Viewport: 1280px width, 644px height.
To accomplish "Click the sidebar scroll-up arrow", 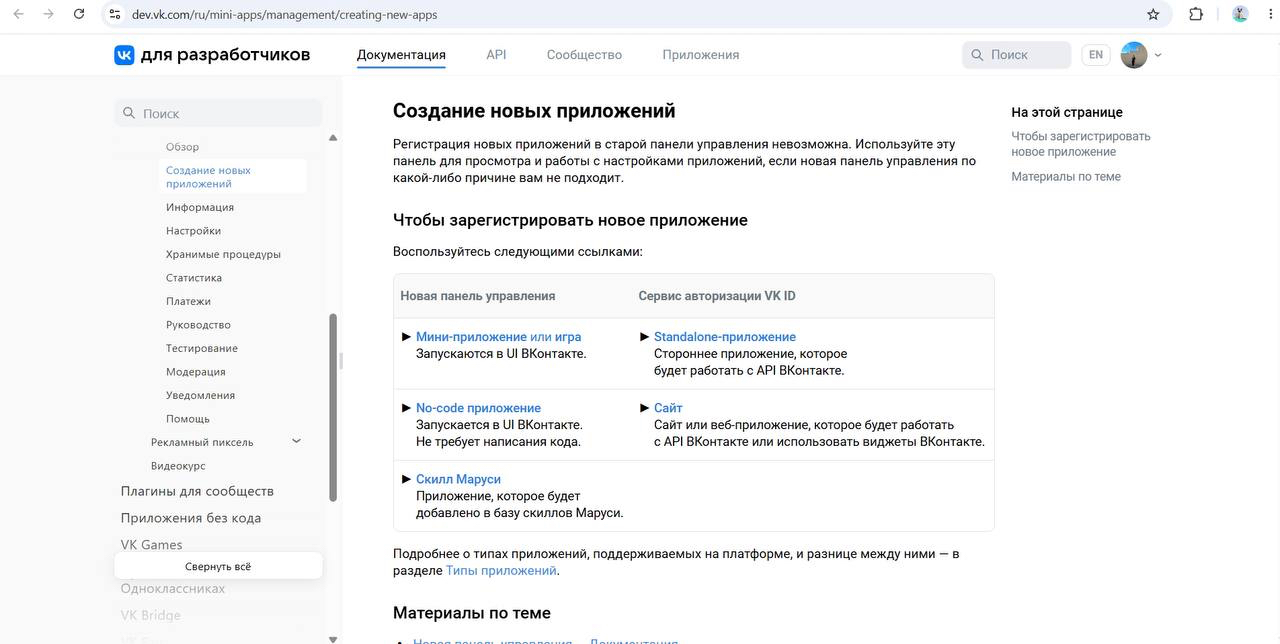I will (333, 138).
